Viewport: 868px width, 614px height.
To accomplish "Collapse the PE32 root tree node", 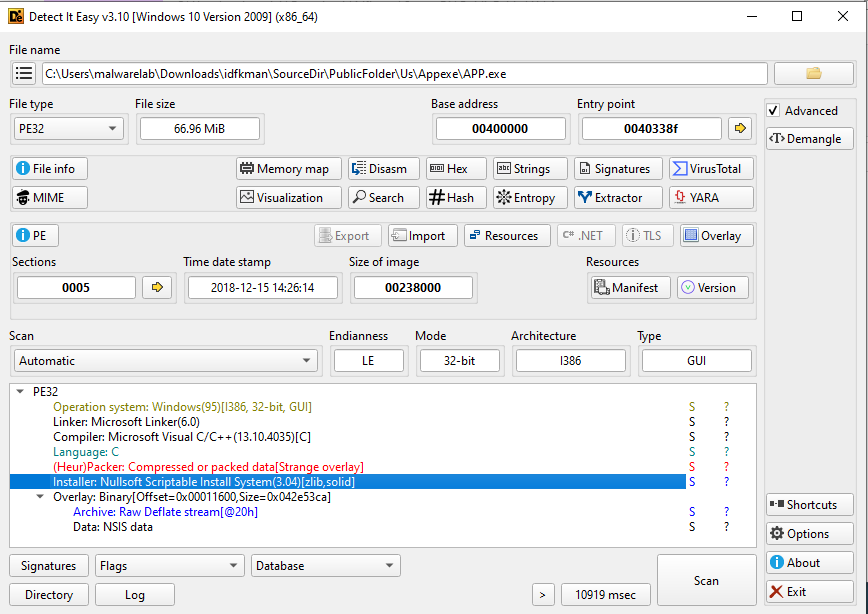I will click(21, 393).
